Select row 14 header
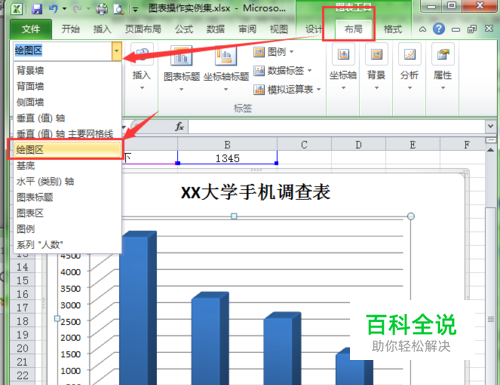The image size is (500, 385). pyautogui.click(x=22, y=267)
